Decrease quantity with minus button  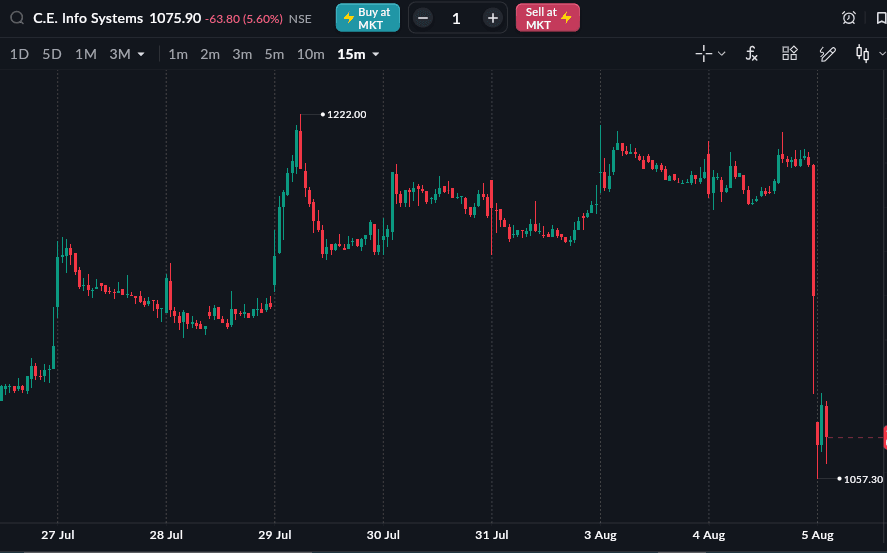(x=423, y=18)
